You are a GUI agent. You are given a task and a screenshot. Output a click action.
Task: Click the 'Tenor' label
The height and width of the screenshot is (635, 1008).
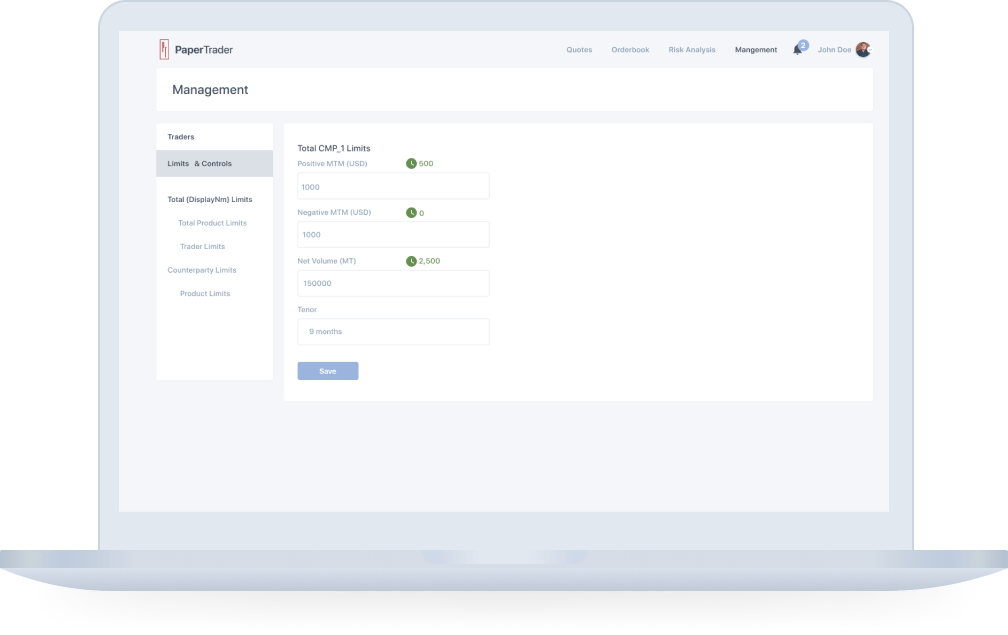point(307,310)
